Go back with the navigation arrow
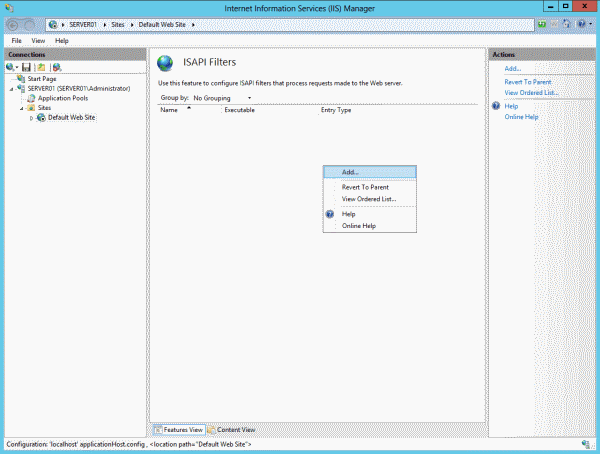Screen dimensions: 600x454 [x=13, y=25]
